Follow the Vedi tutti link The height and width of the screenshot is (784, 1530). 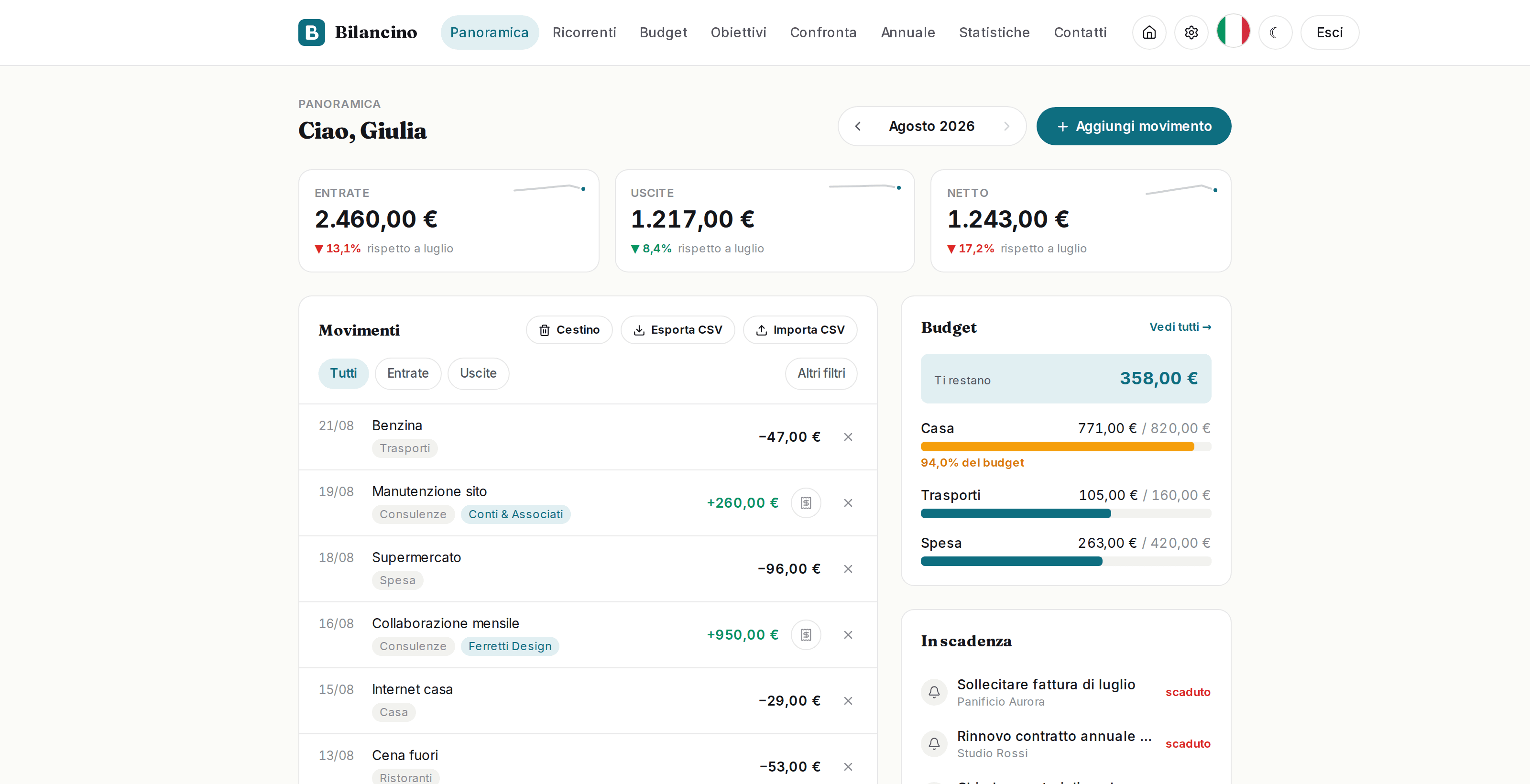click(1180, 327)
